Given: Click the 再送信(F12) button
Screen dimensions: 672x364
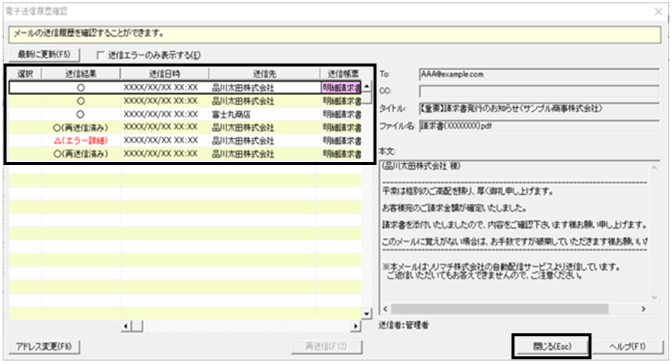Looking at the screenshot, I should pos(327,346).
